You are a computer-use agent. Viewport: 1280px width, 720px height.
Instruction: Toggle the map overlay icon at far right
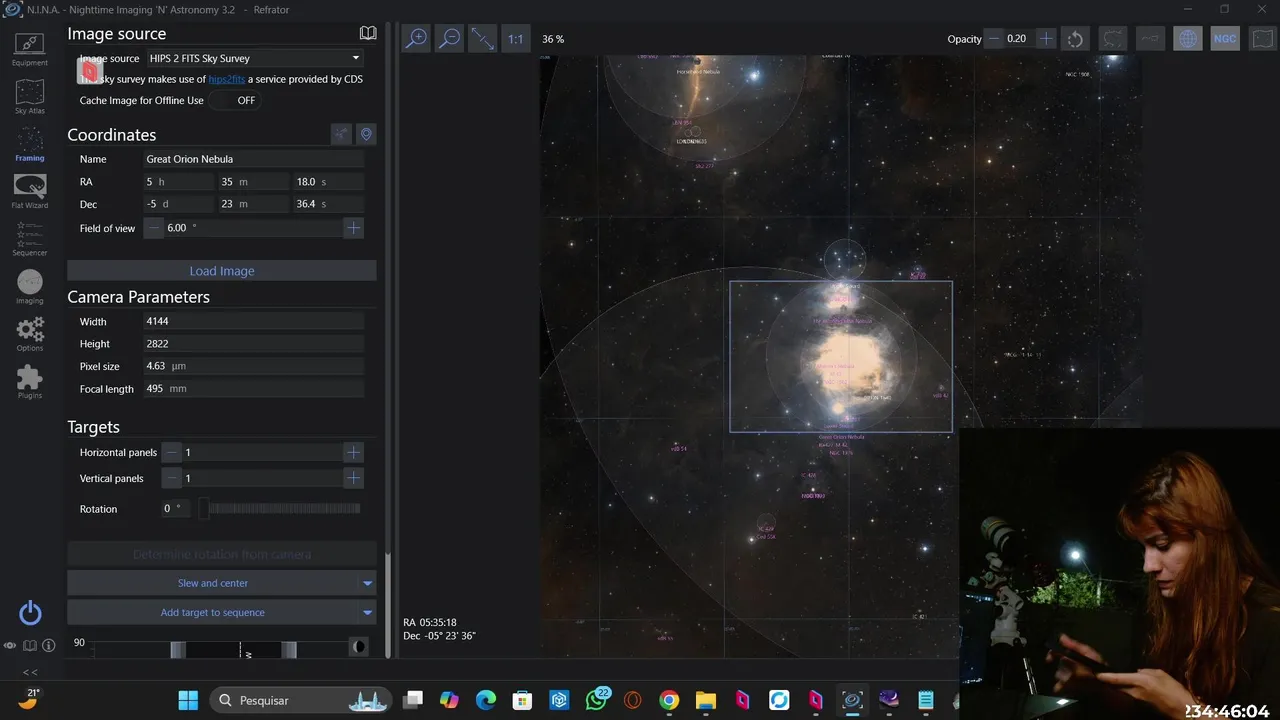1262,39
